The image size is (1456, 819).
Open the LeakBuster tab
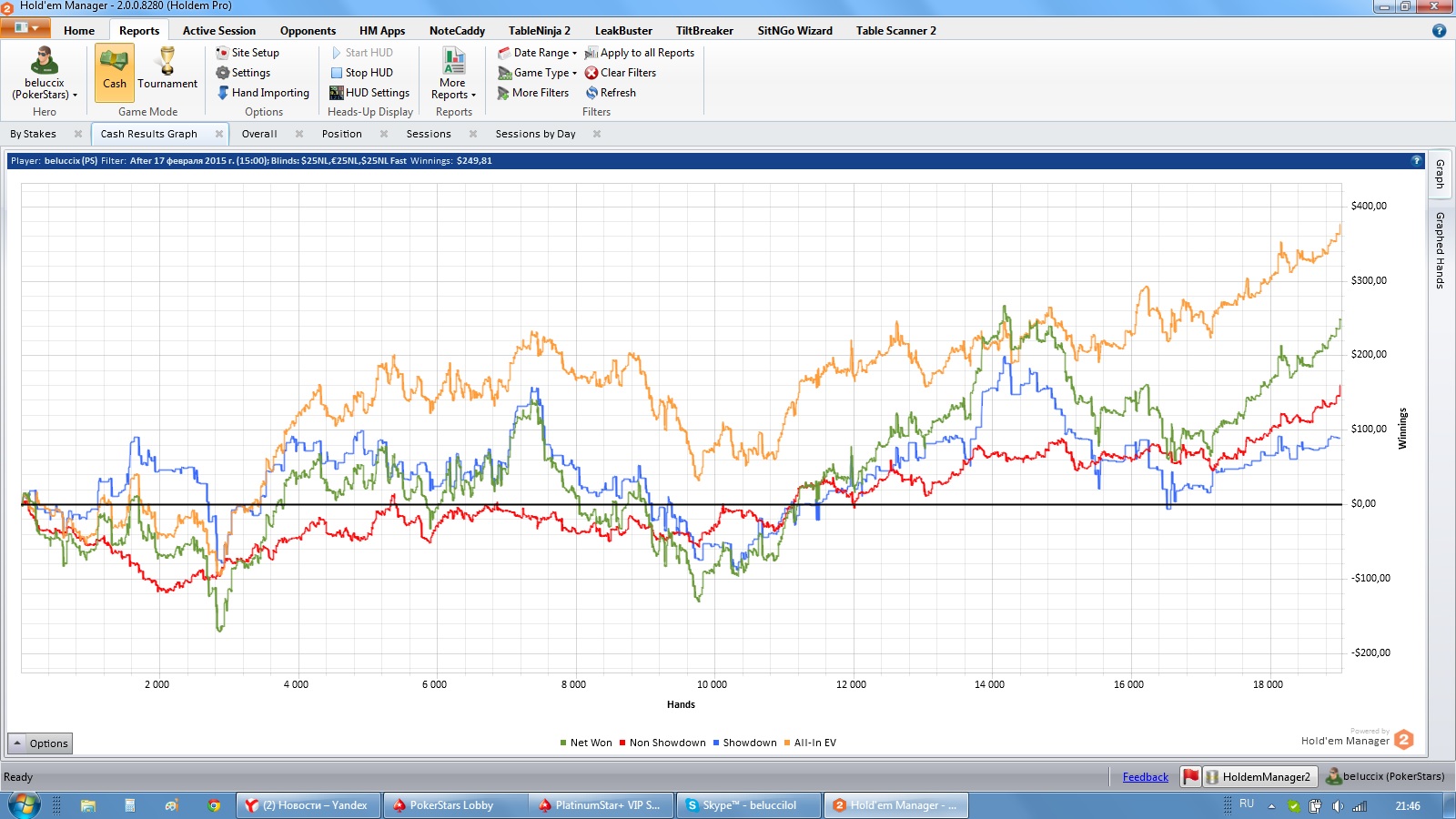tap(623, 30)
